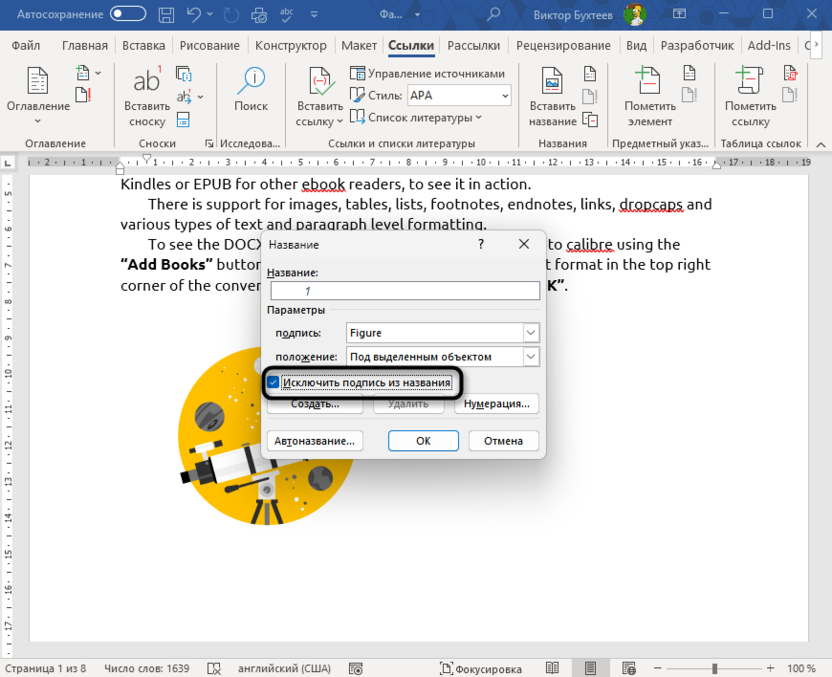832x677 pixels.
Task: Click Insert Caption (Вставить название) icon
Action: [552, 81]
